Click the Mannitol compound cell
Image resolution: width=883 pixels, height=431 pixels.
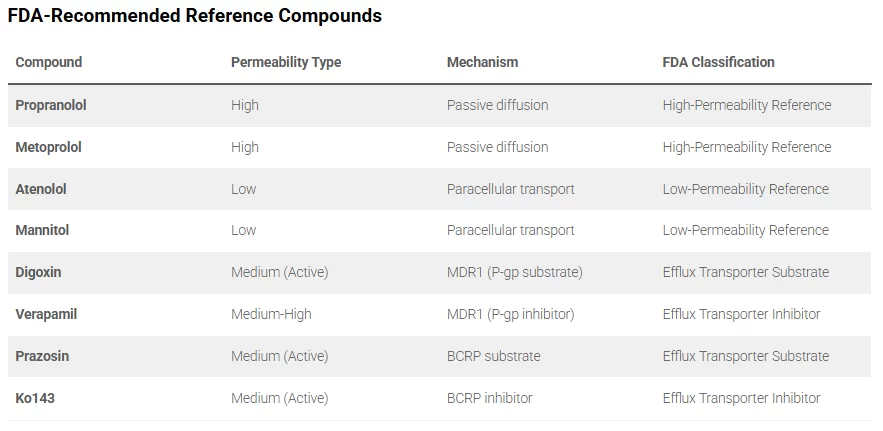coord(42,230)
